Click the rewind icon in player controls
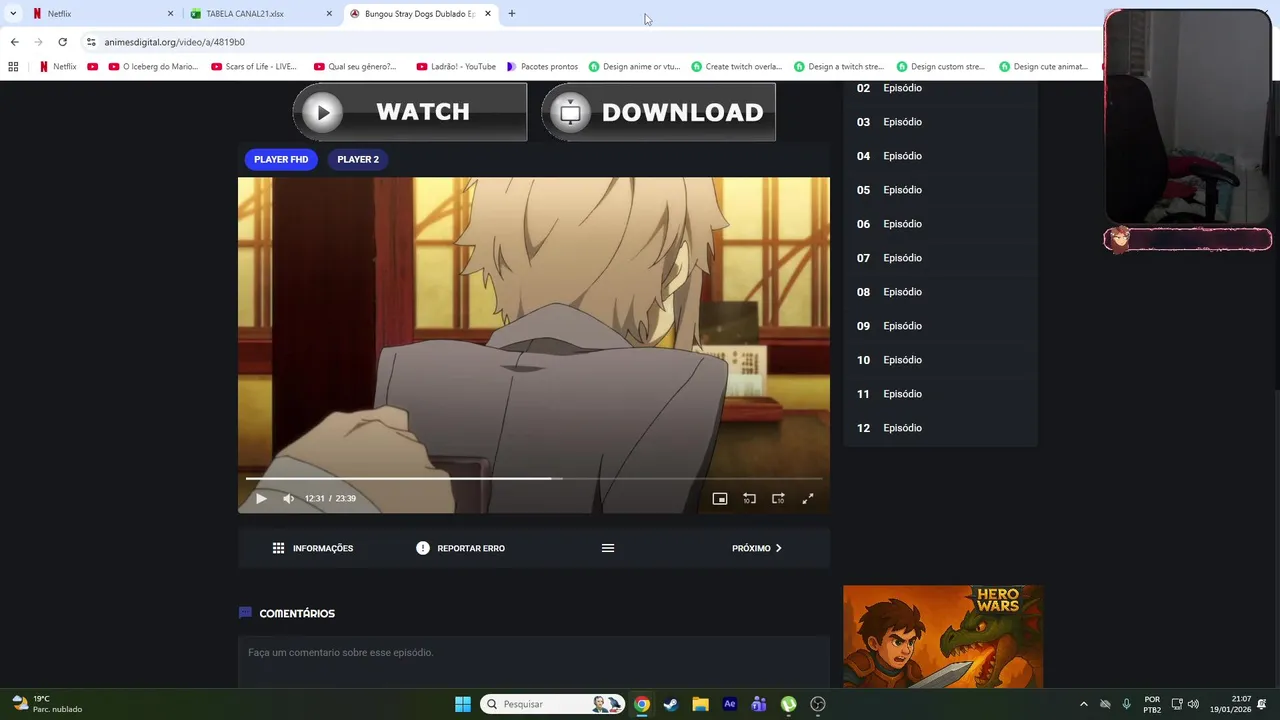 click(749, 498)
